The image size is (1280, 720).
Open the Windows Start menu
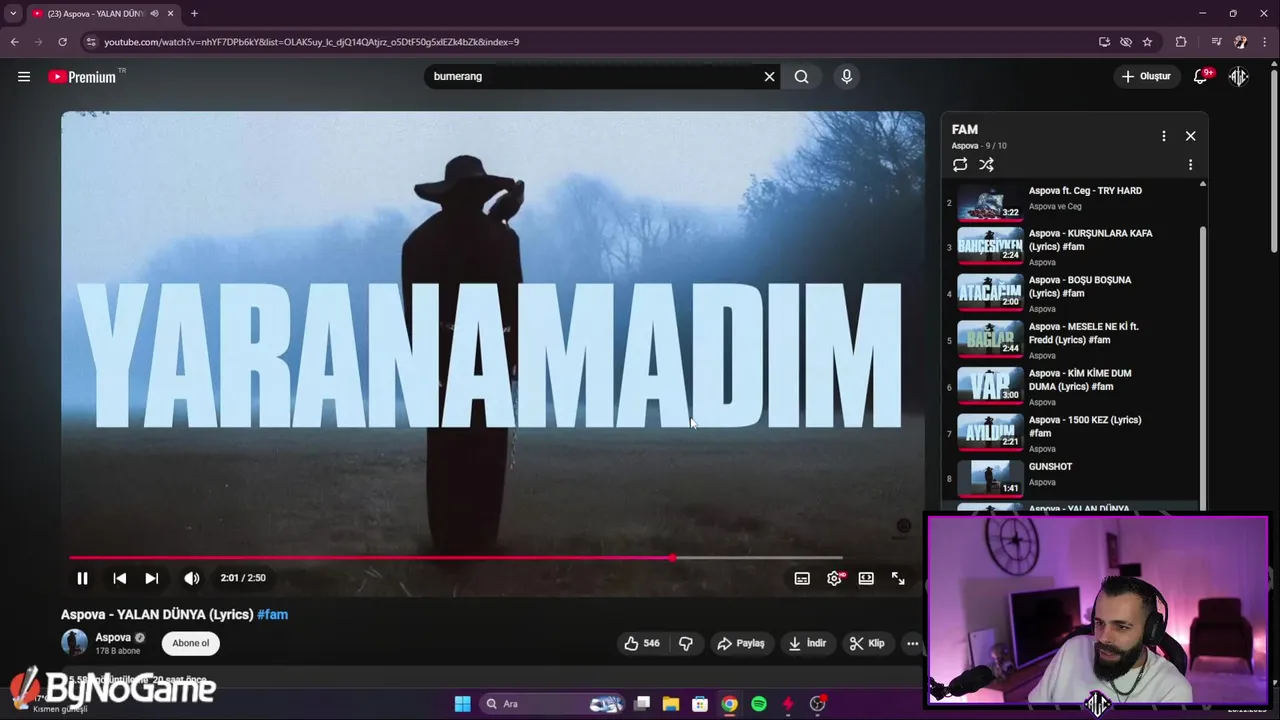pyautogui.click(x=462, y=704)
